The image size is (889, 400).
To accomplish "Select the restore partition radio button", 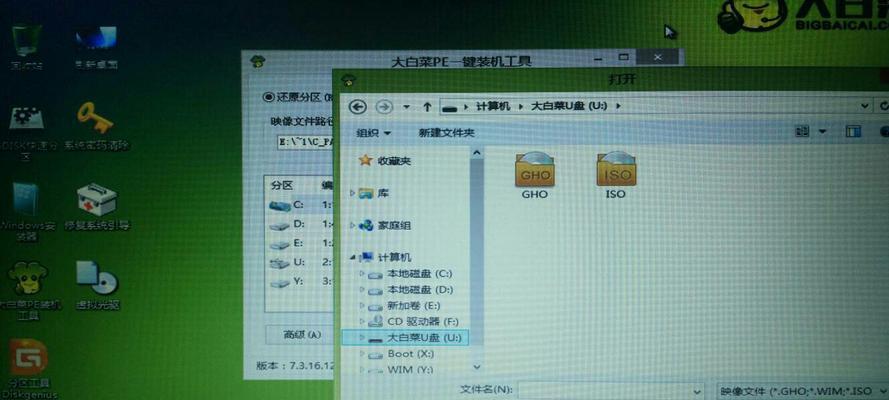I will pyautogui.click(x=268, y=97).
